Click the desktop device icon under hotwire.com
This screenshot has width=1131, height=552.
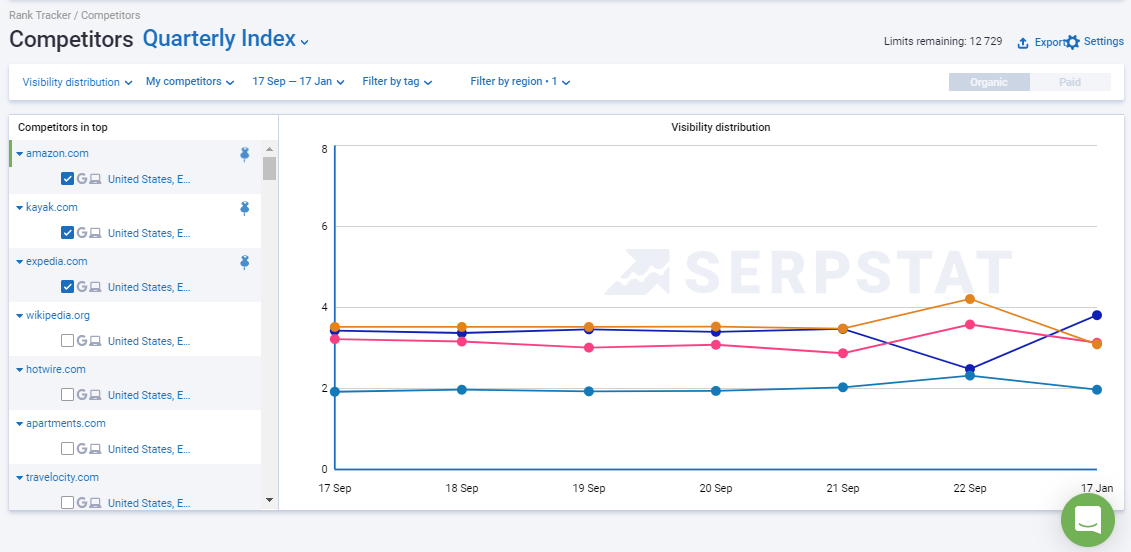(x=95, y=395)
